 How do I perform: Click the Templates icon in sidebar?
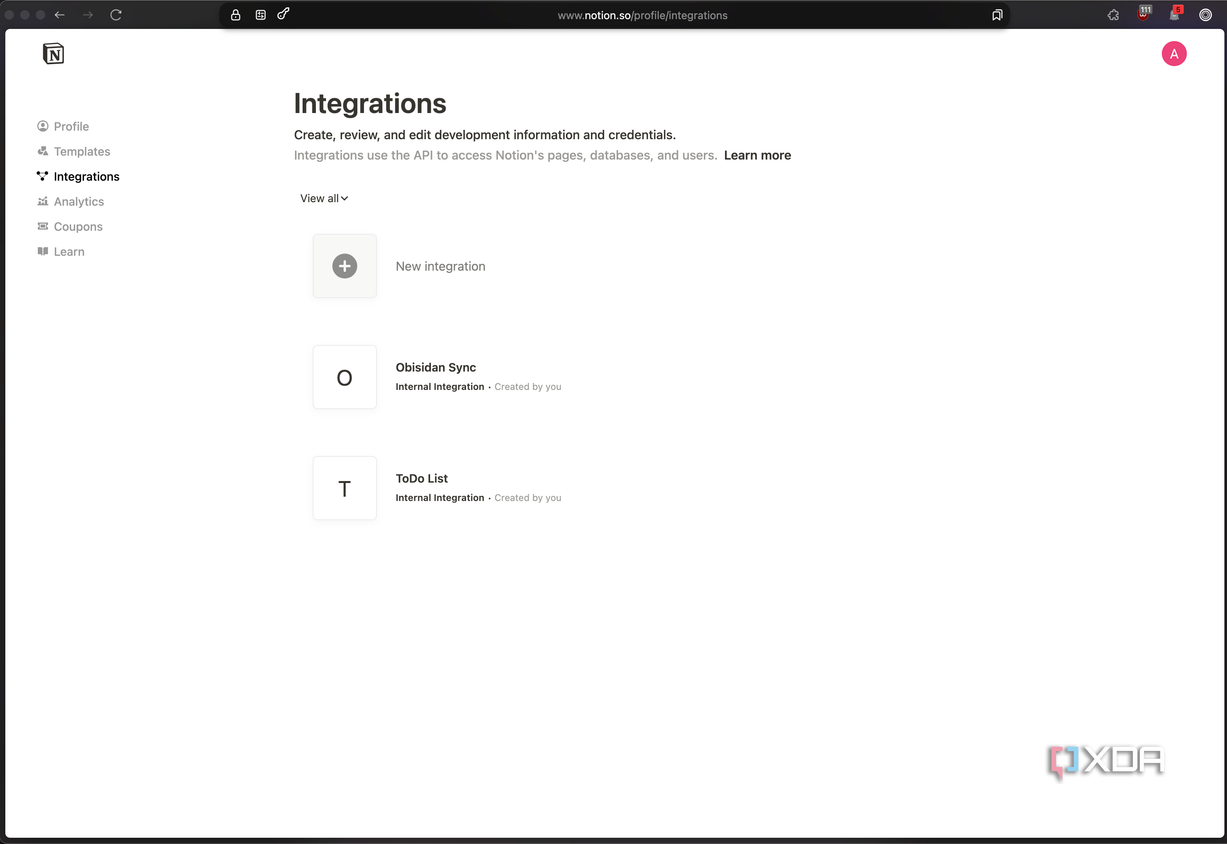(43, 151)
